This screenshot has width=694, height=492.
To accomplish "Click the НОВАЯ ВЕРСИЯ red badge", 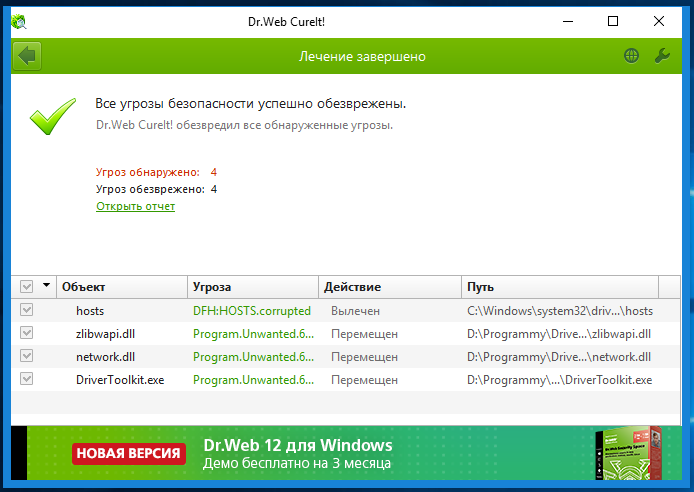I will [129, 454].
